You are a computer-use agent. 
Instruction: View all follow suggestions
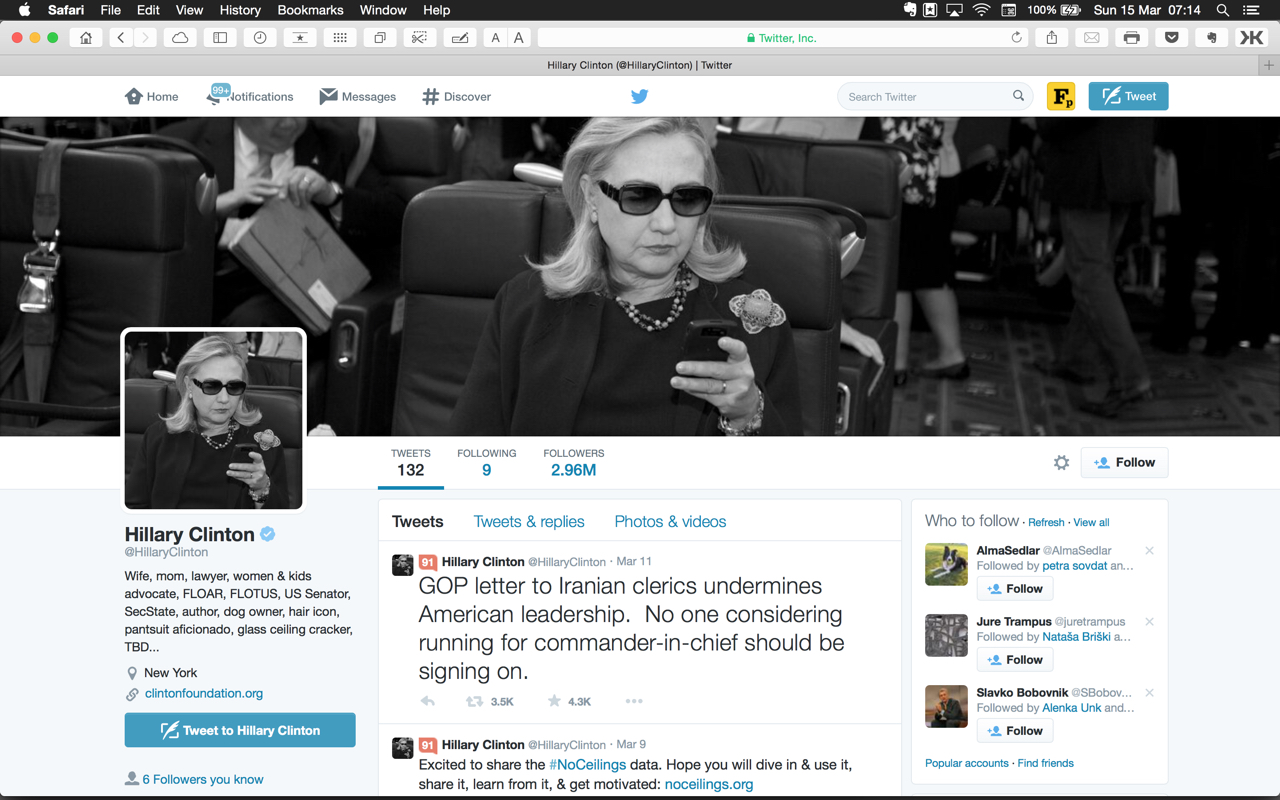[x=1091, y=522]
